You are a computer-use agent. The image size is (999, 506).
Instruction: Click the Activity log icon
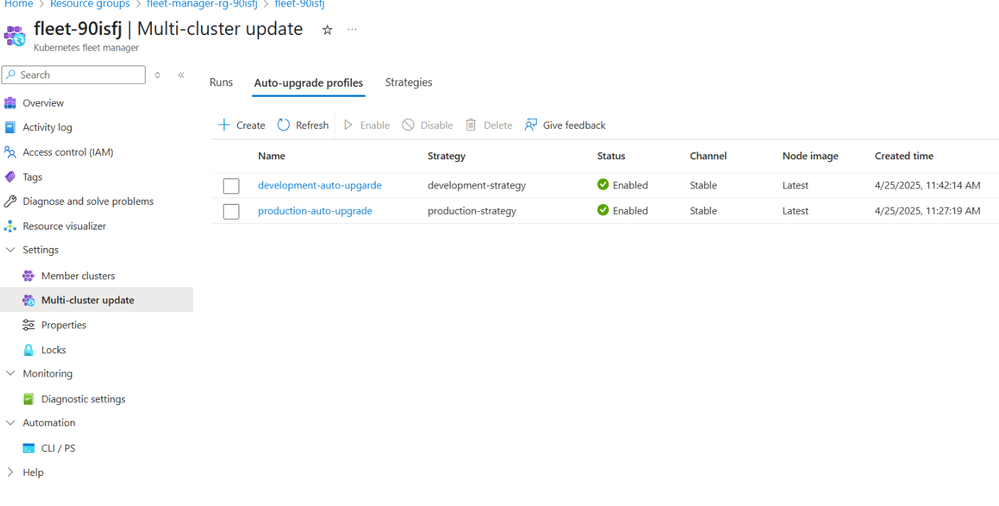click(10, 127)
